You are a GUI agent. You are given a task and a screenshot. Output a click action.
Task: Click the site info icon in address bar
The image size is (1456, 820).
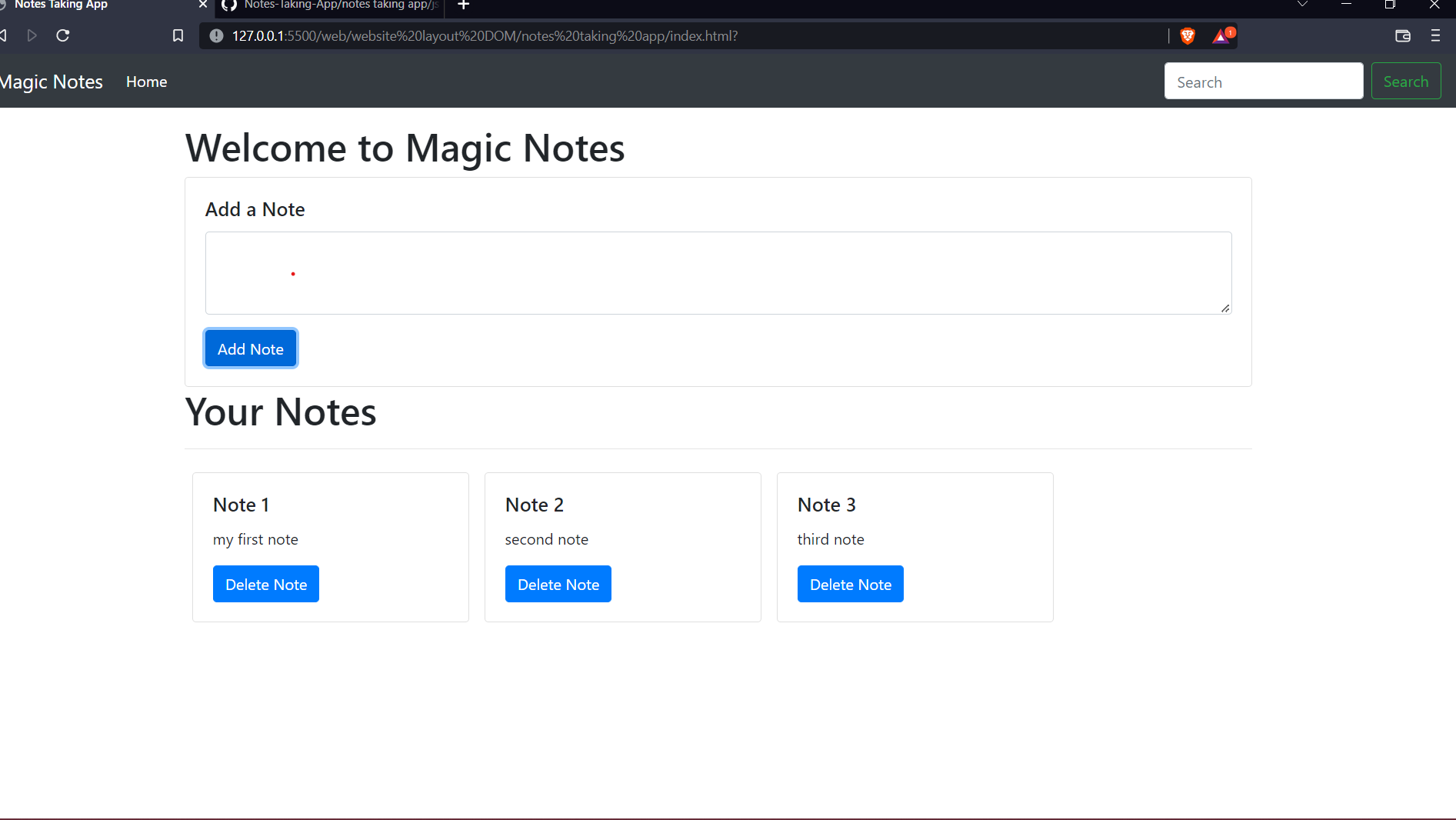point(215,35)
